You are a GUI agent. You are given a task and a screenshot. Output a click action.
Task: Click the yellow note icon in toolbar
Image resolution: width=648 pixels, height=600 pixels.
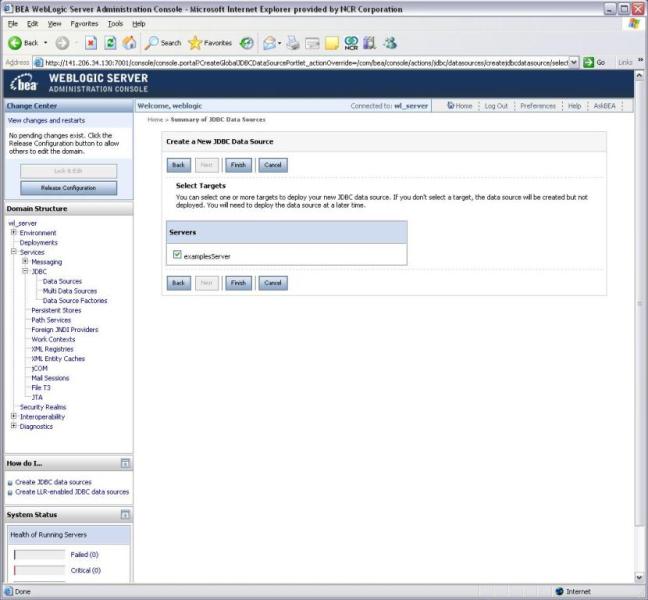coord(332,43)
